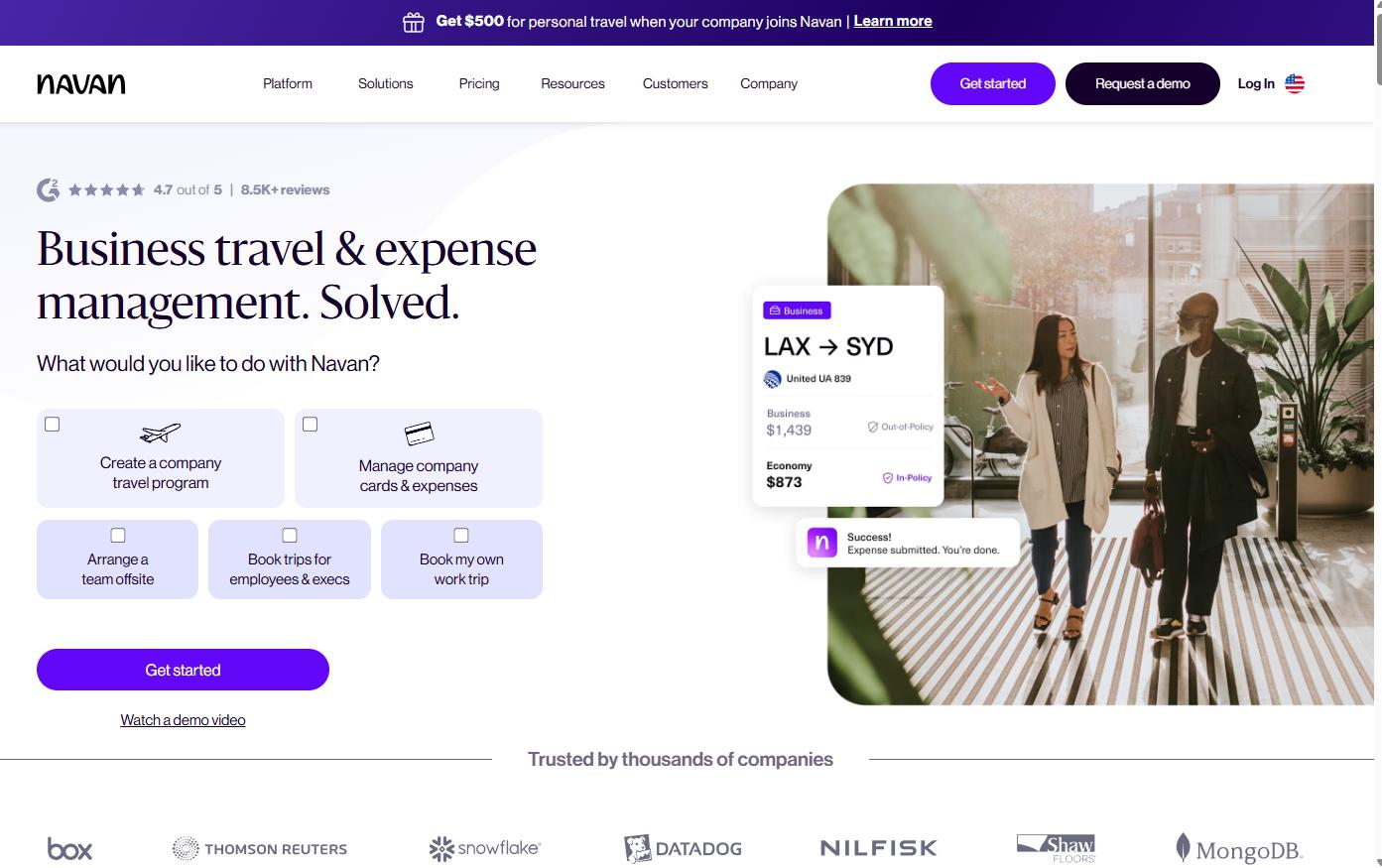Tick the Arrange a team offsite checkbox
The image size is (1382, 868).
click(x=118, y=536)
